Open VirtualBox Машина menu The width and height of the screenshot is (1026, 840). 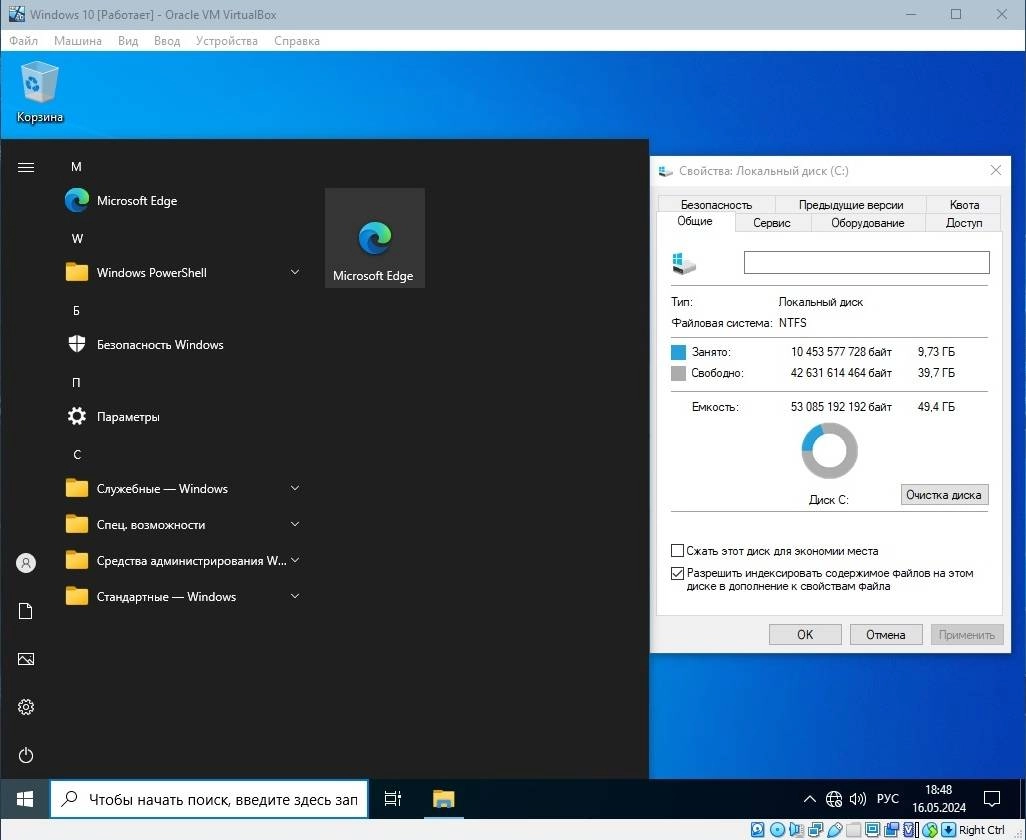click(78, 41)
